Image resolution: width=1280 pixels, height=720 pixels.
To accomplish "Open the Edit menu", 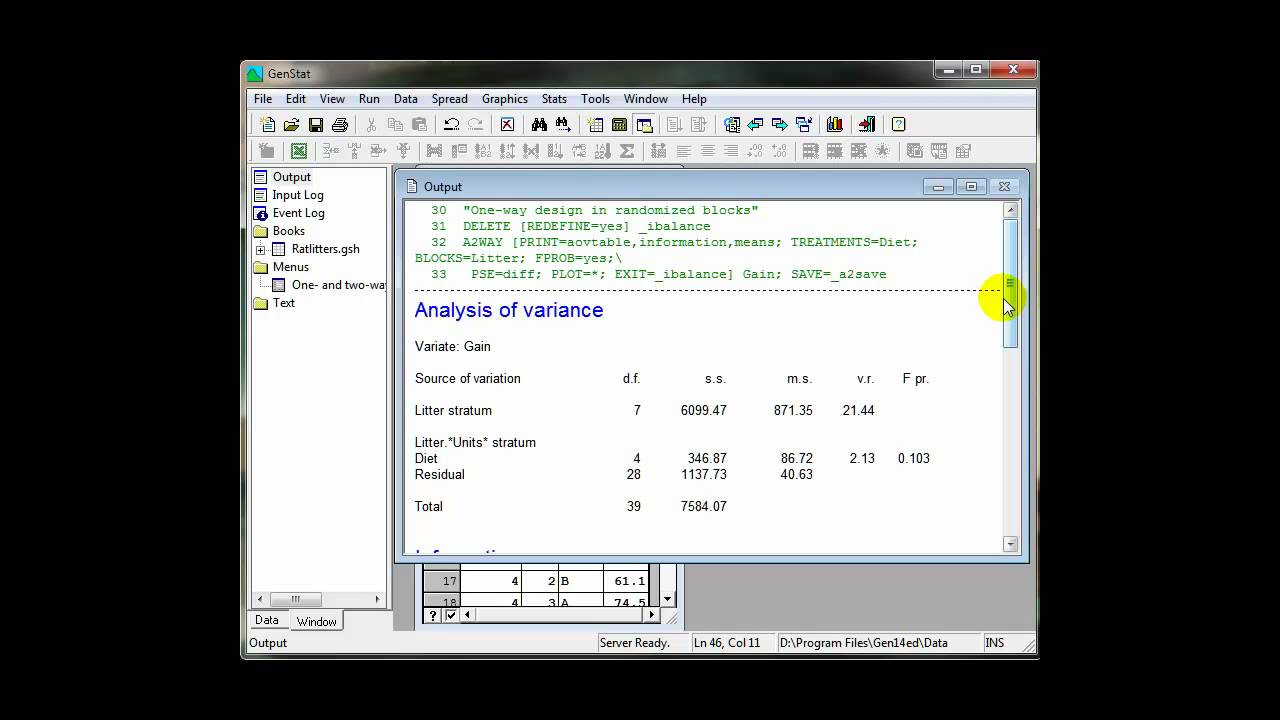I will pyautogui.click(x=296, y=99).
